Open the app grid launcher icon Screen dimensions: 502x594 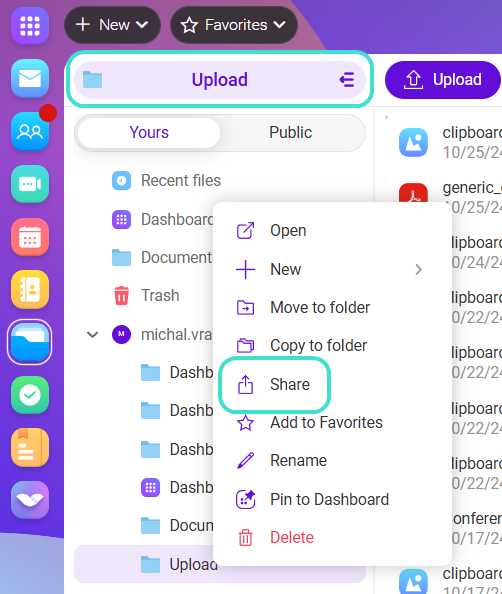point(30,26)
